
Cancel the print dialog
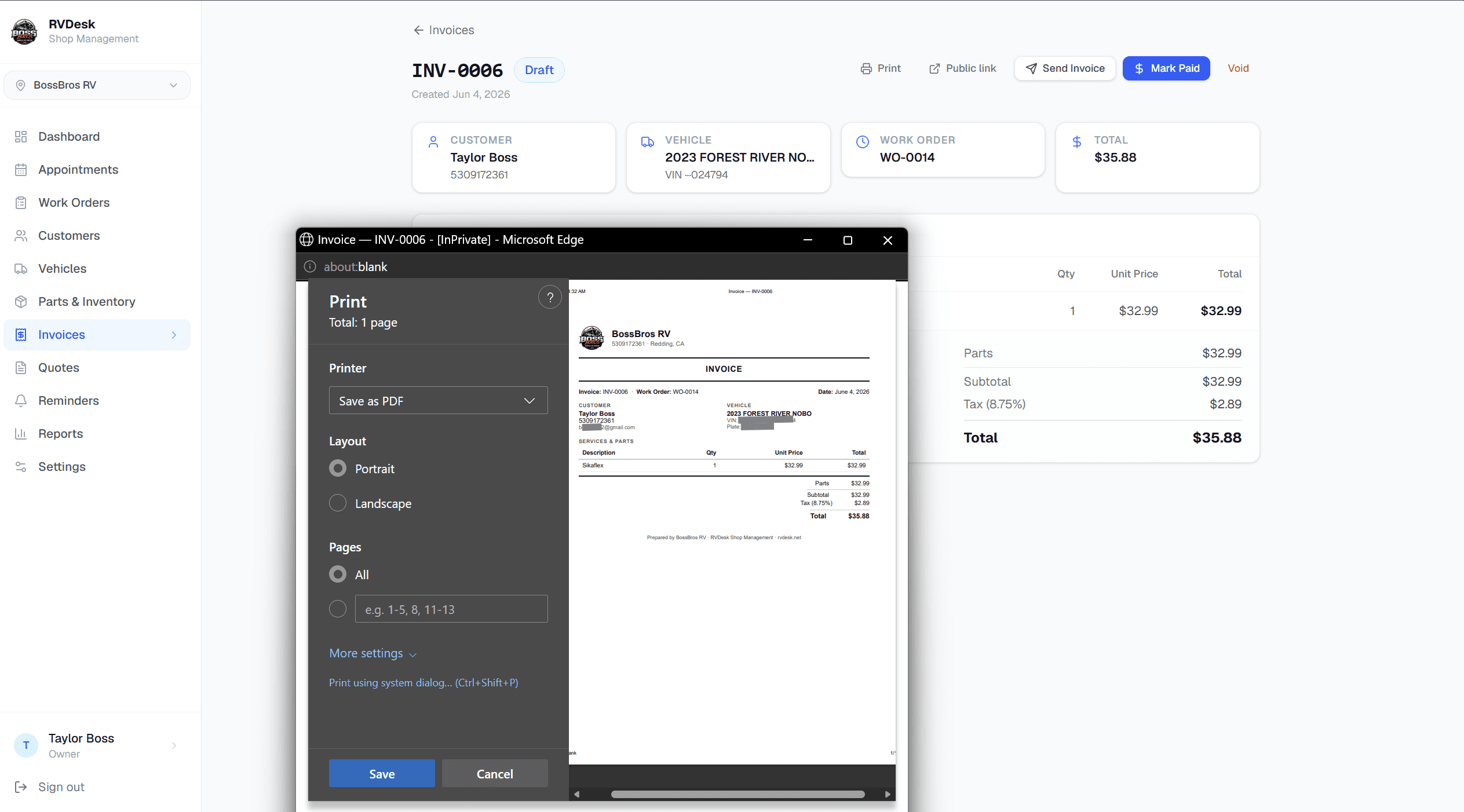tap(495, 773)
